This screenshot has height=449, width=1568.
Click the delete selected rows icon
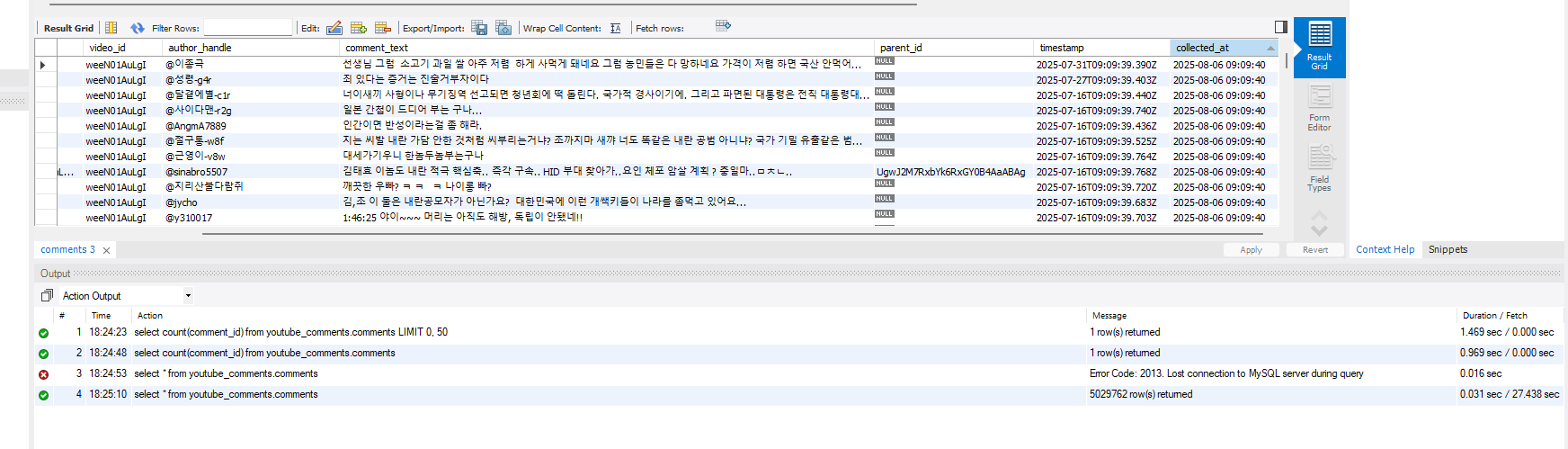(383, 28)
